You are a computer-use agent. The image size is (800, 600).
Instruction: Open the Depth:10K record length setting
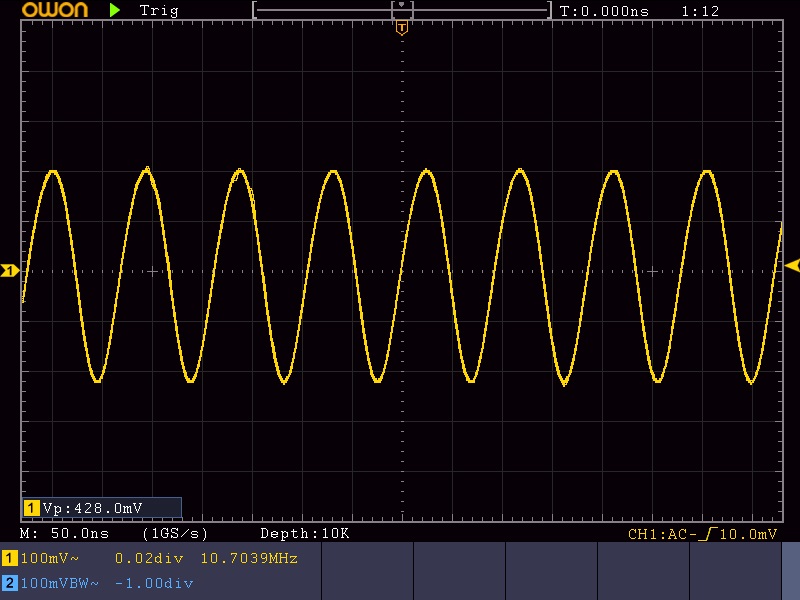304,534
